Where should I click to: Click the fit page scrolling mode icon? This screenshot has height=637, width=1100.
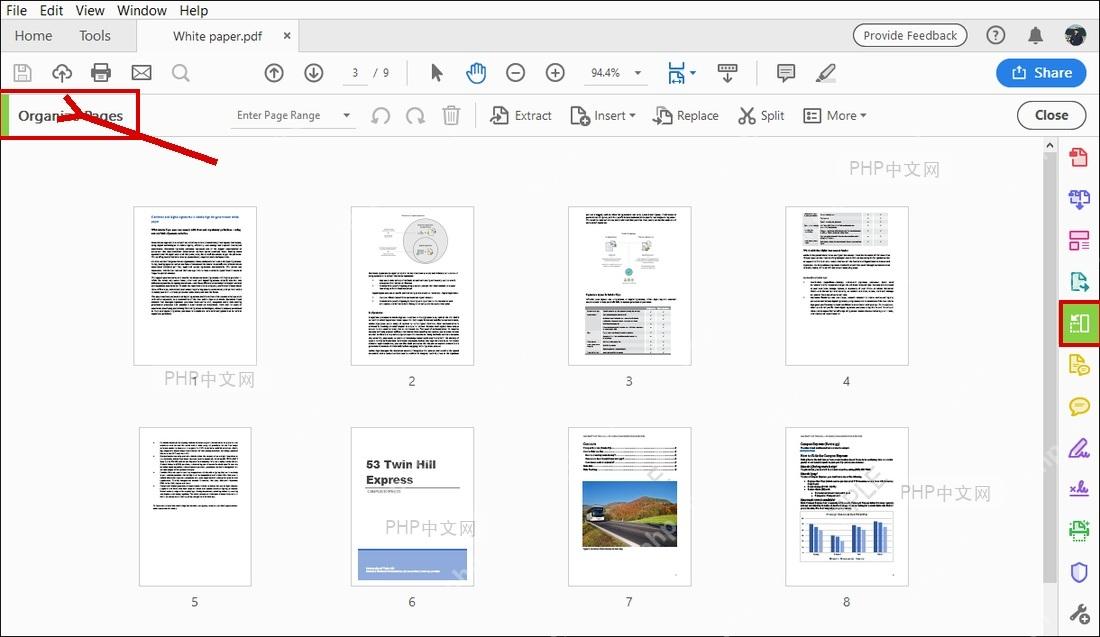pyautogui.click(x=676, y=73)
